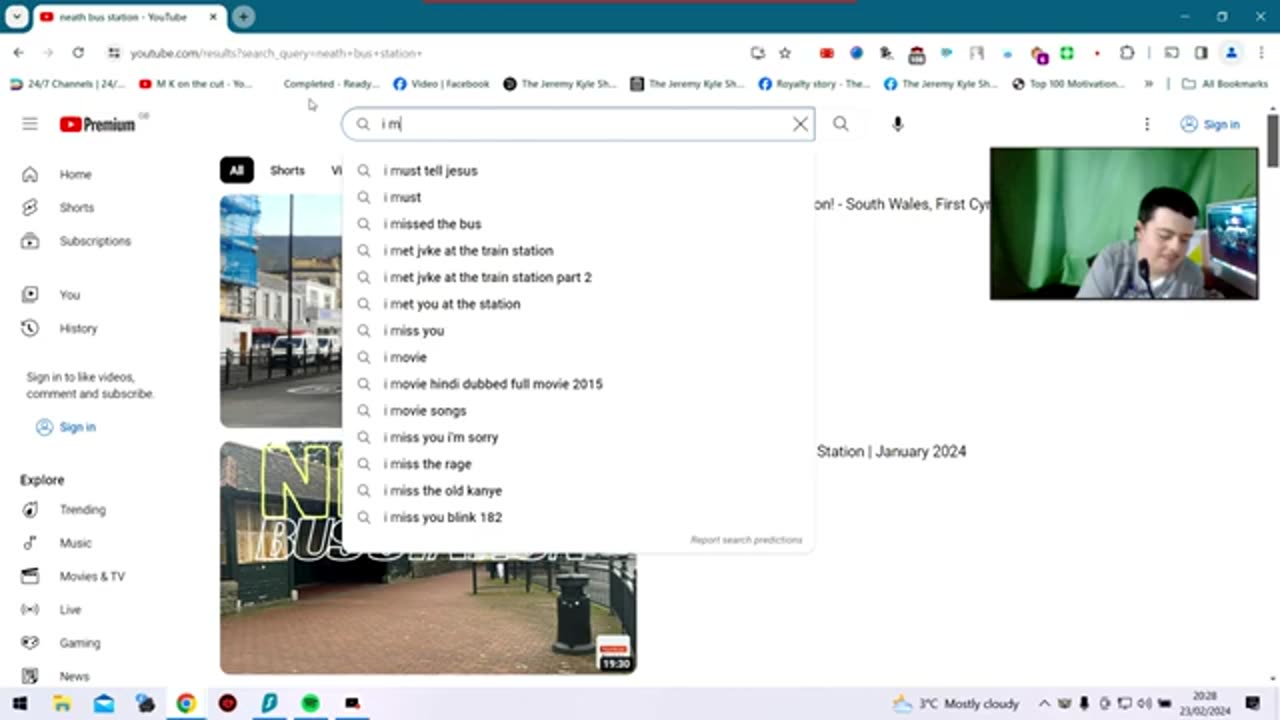
Task: Open Chrome profile avatar
Action: [1231, 53]
